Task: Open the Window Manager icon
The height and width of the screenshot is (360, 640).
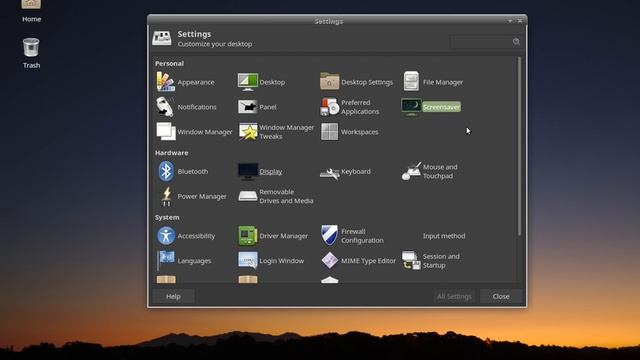Action: point(166,131)
